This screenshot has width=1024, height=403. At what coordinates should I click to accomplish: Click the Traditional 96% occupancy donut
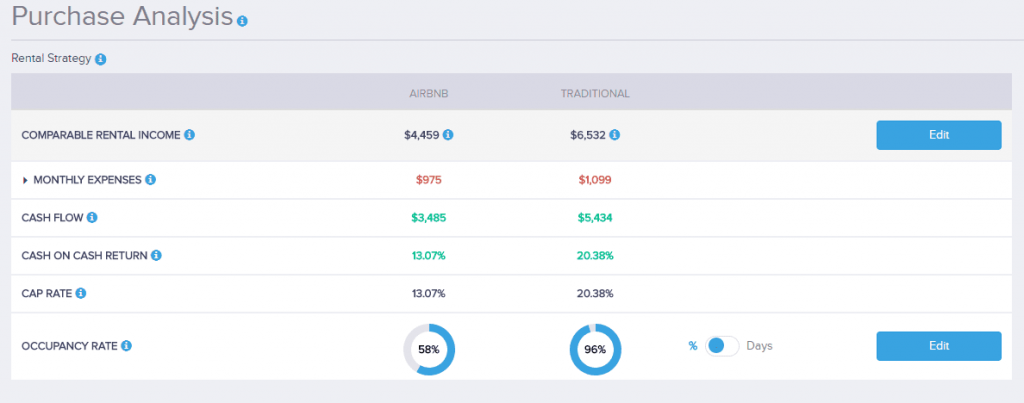(x=595, y=349)
